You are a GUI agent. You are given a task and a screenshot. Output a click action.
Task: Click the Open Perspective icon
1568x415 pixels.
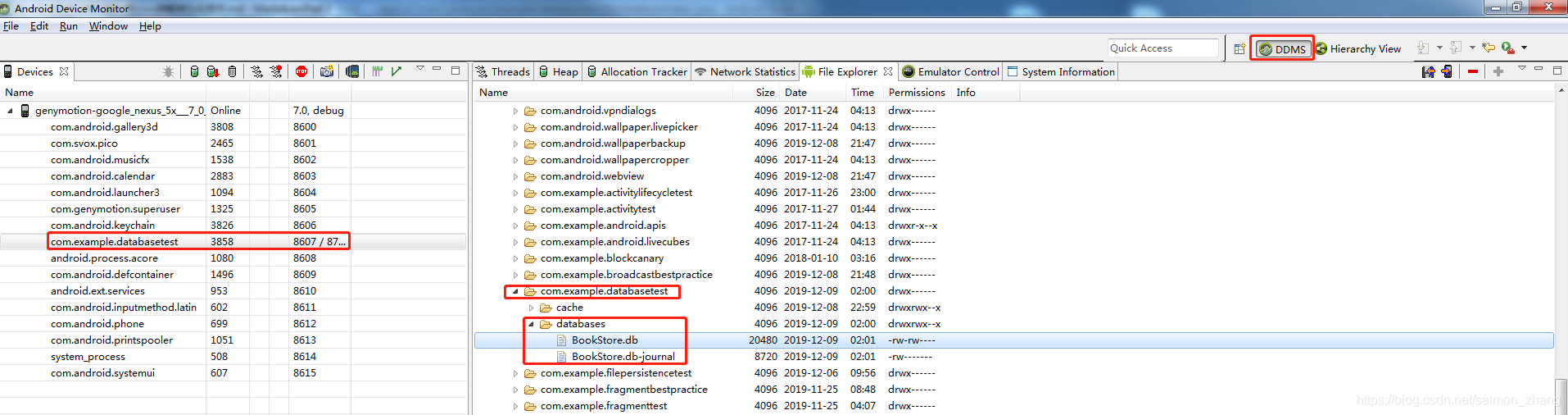point(1239,48)
